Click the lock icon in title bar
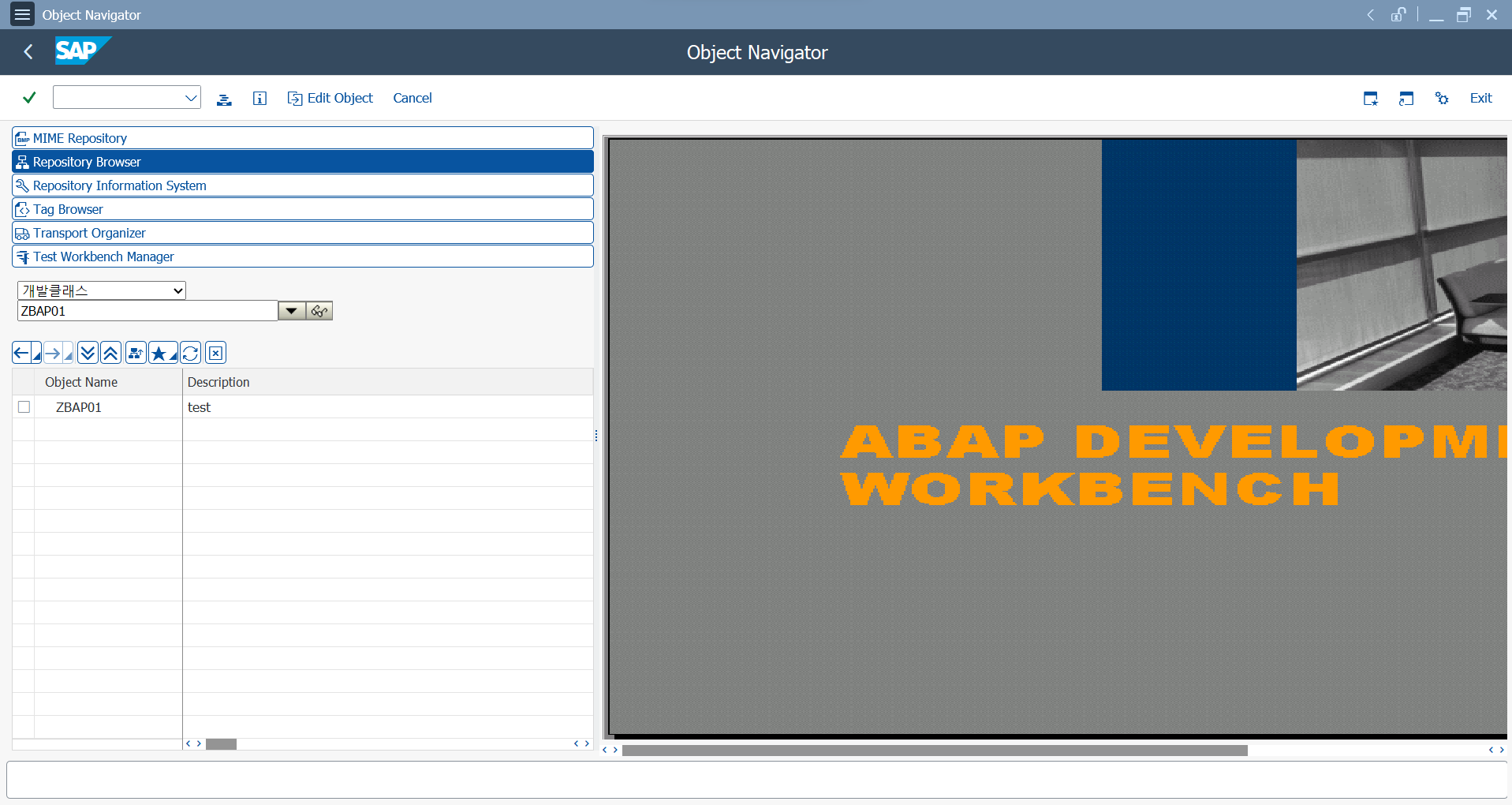Screen dimensions: 1512x805 pos(1398,14)
